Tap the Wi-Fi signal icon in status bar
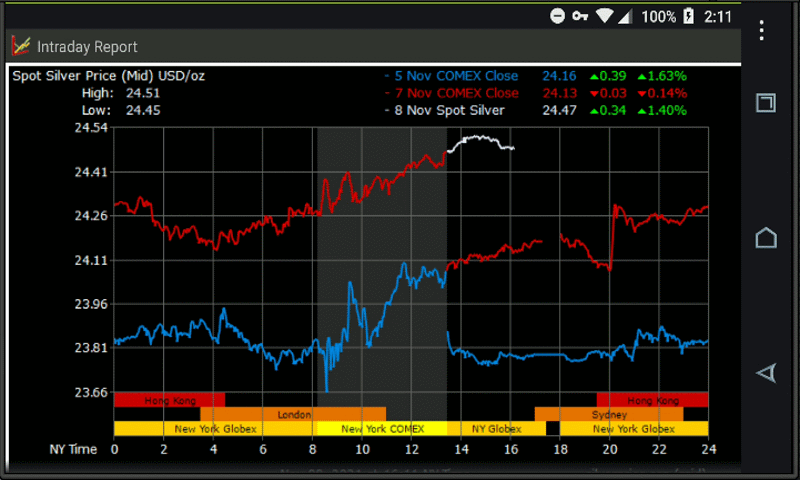This screenshot has width=800, height=480. tap(604, 16)
